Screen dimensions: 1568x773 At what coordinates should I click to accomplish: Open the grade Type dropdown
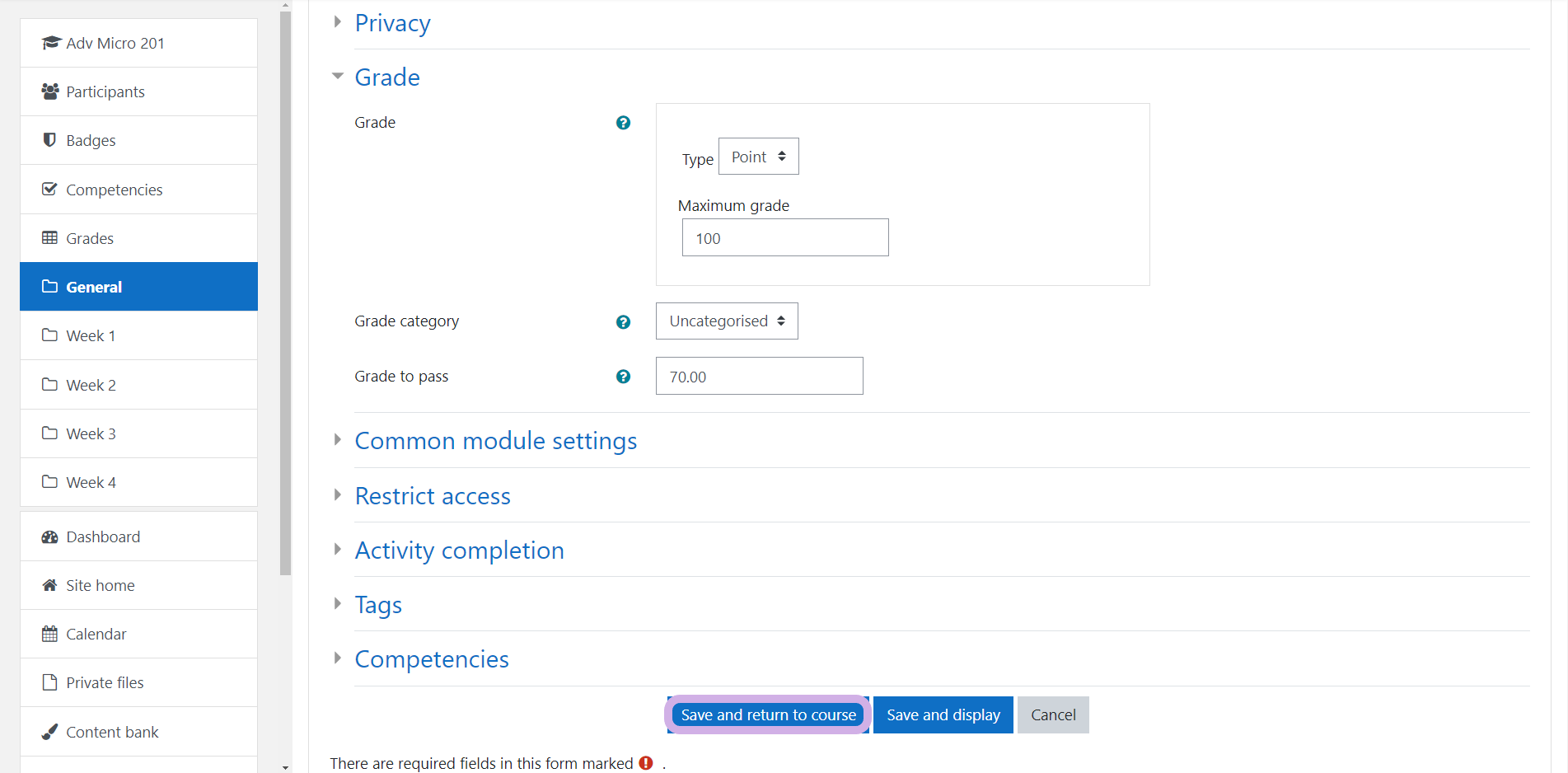coord(758,157)
